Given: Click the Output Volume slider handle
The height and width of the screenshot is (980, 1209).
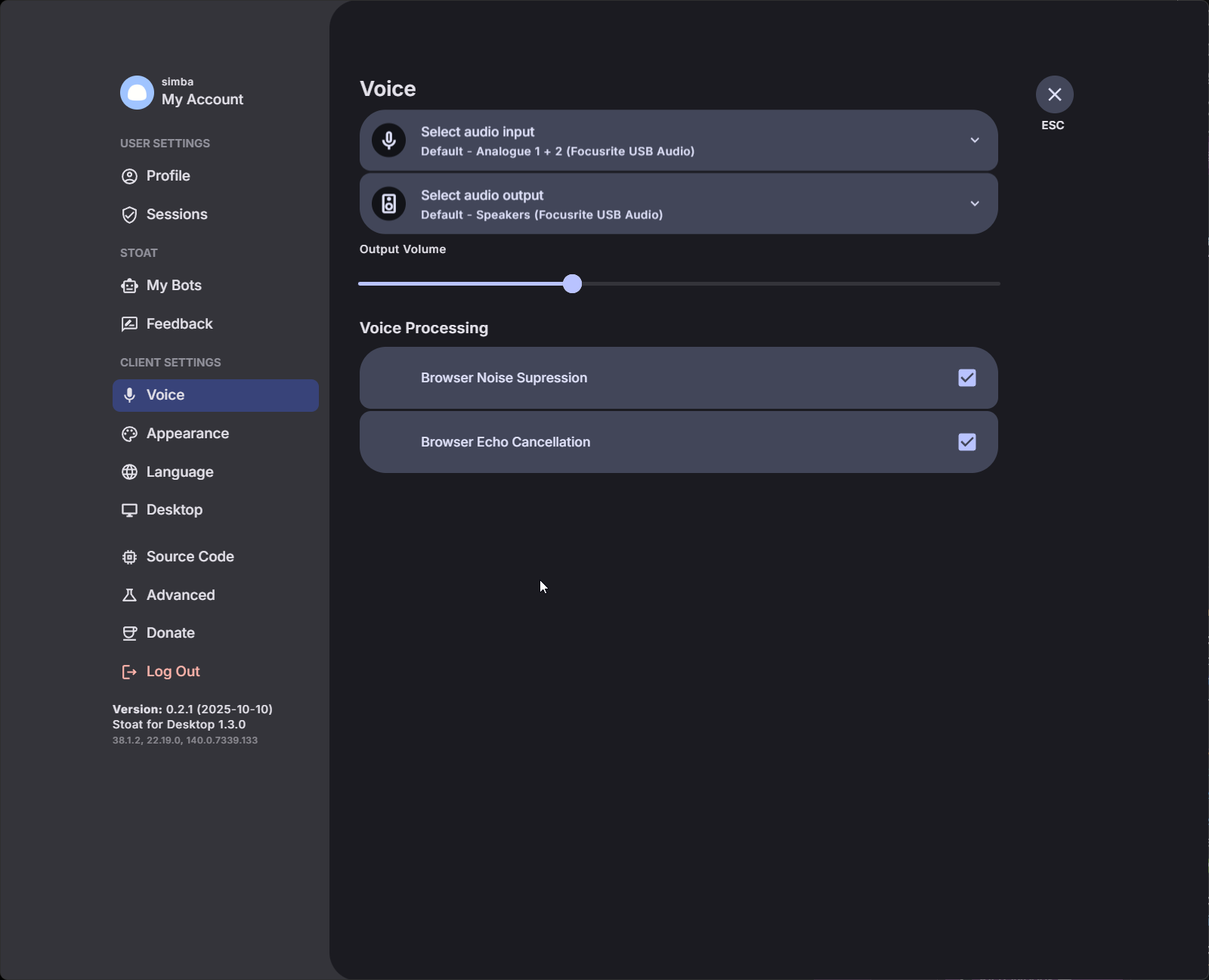Looking at the screenshot, I should click(573, 284).
